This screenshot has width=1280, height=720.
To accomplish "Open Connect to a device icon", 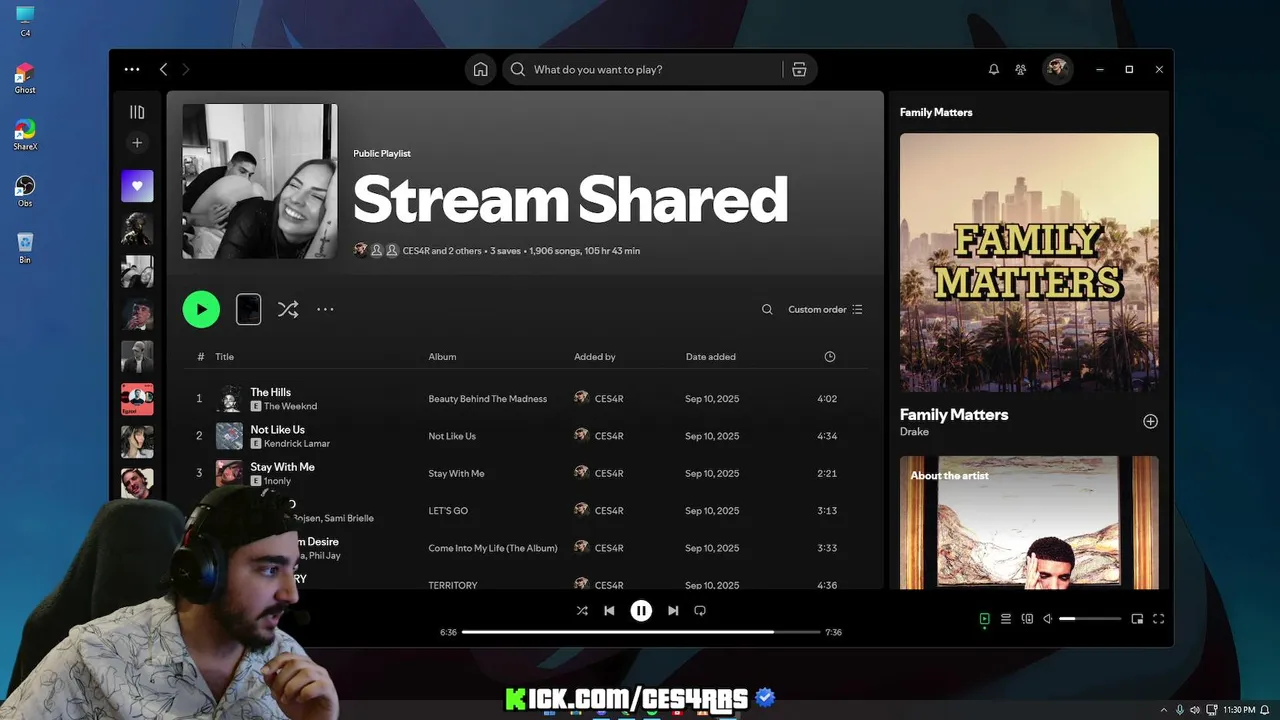I will coord(1027,619).
